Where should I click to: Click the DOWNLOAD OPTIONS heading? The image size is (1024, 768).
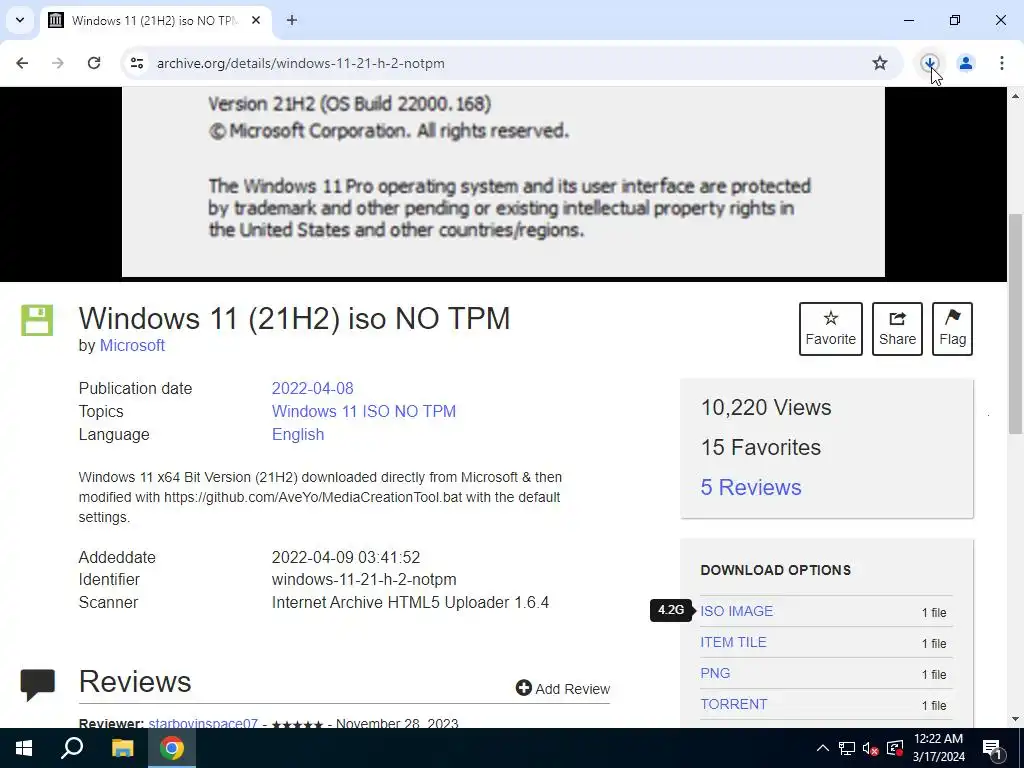[776, 570]
